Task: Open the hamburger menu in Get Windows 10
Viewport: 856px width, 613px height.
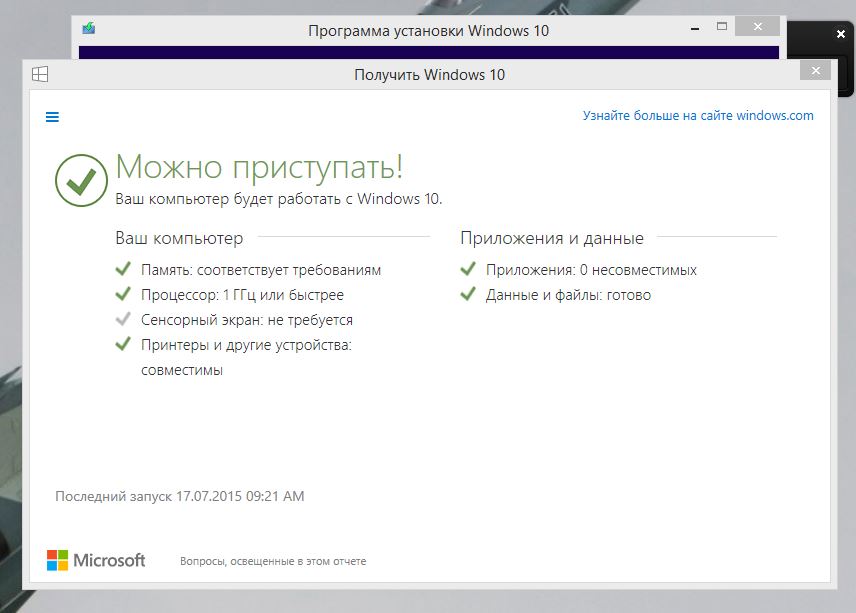Action: click(52, 117)
